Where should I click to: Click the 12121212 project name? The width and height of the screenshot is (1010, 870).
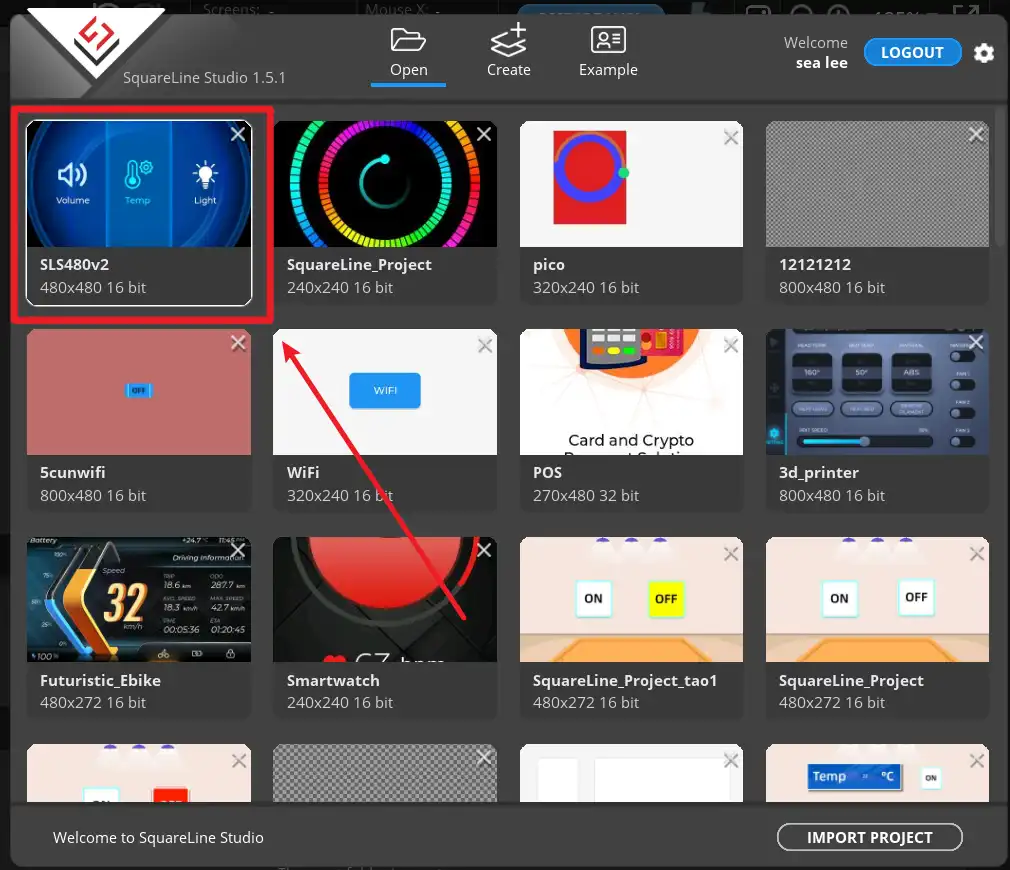coord(815,265)
